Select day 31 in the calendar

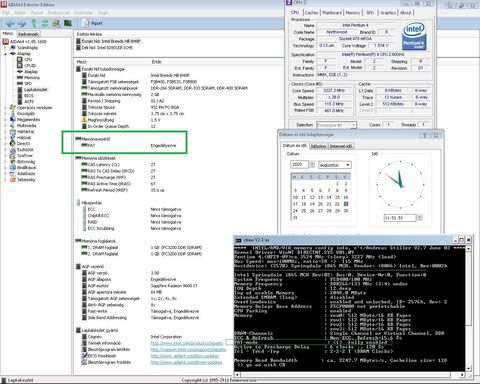coord(295,217)
